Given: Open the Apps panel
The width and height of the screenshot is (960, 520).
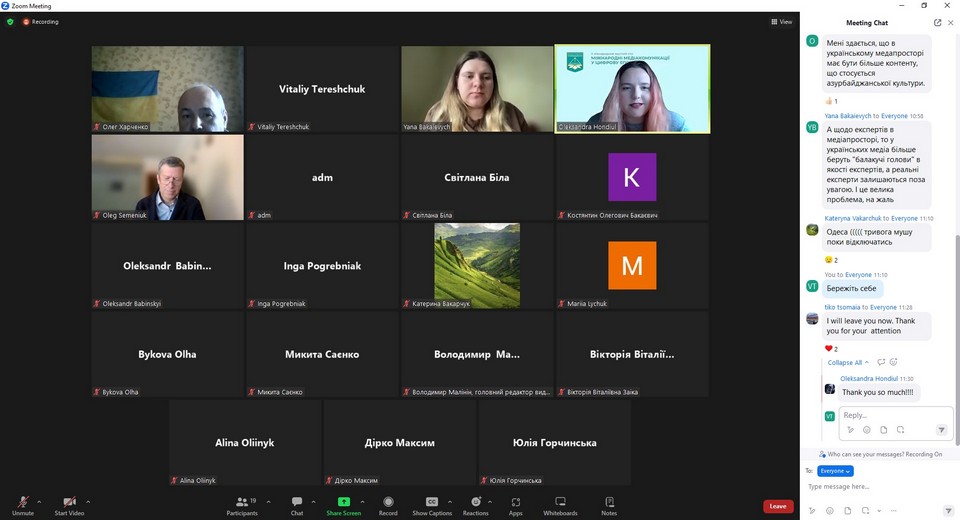Looking at the screenshot, I should 516,505.
